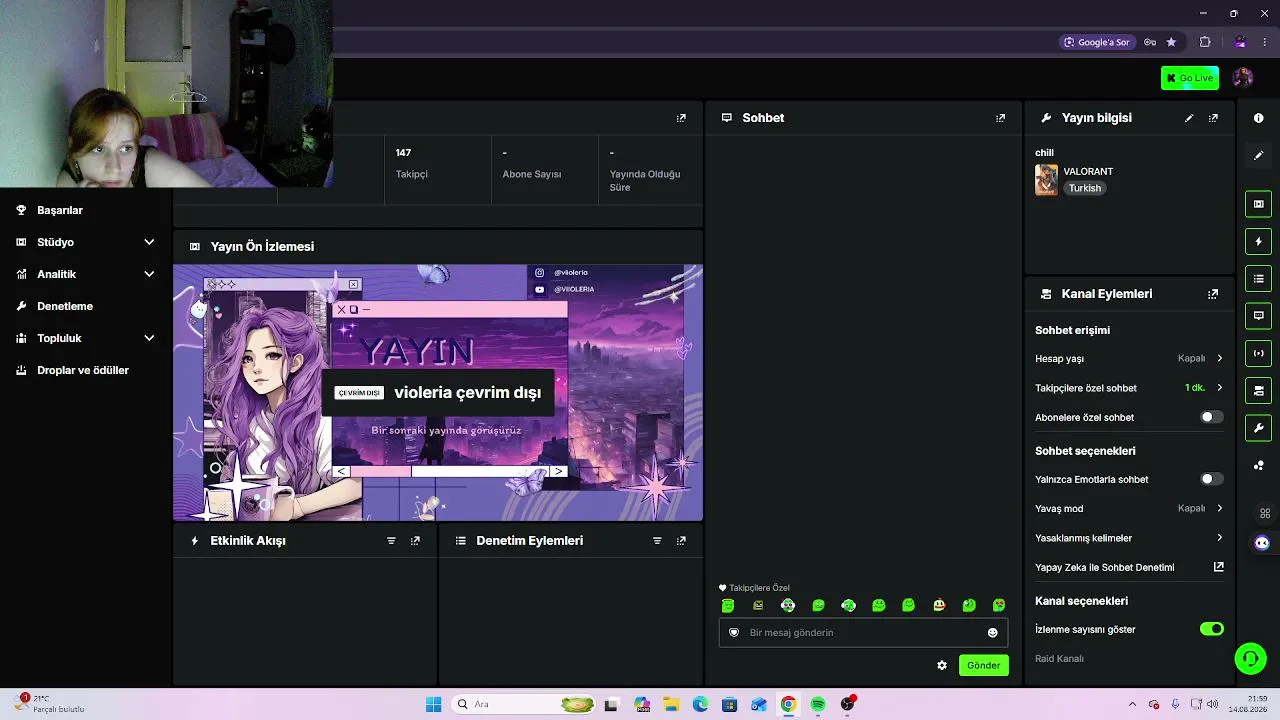Insert the first green emote
This screenshot has width=1280, height=720.
(728, 605)
